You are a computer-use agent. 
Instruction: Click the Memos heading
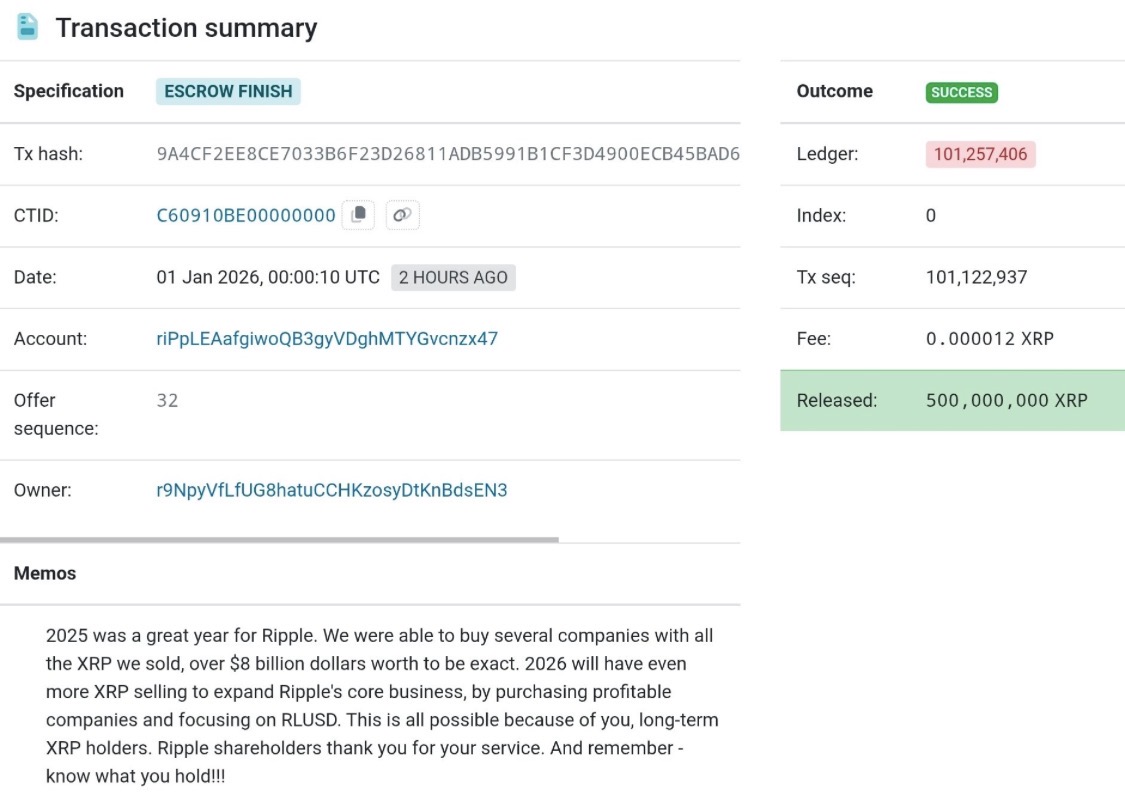point(44,573)
